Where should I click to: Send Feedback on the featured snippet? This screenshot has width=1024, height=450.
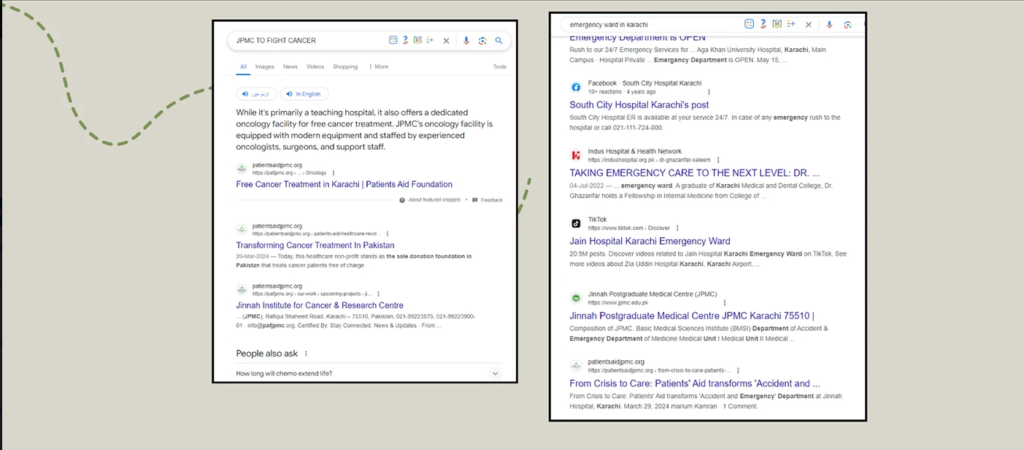click(492, 200)
